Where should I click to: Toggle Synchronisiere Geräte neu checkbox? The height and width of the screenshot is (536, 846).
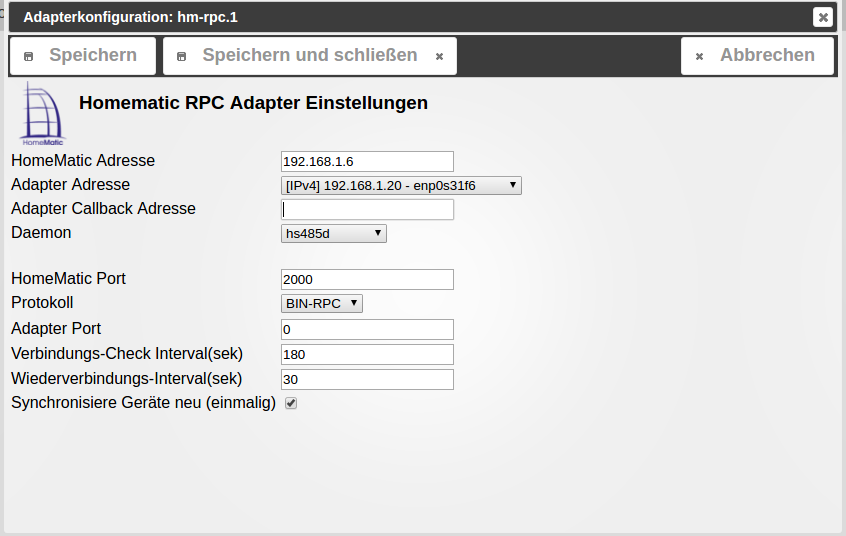(x=291, y=403)
